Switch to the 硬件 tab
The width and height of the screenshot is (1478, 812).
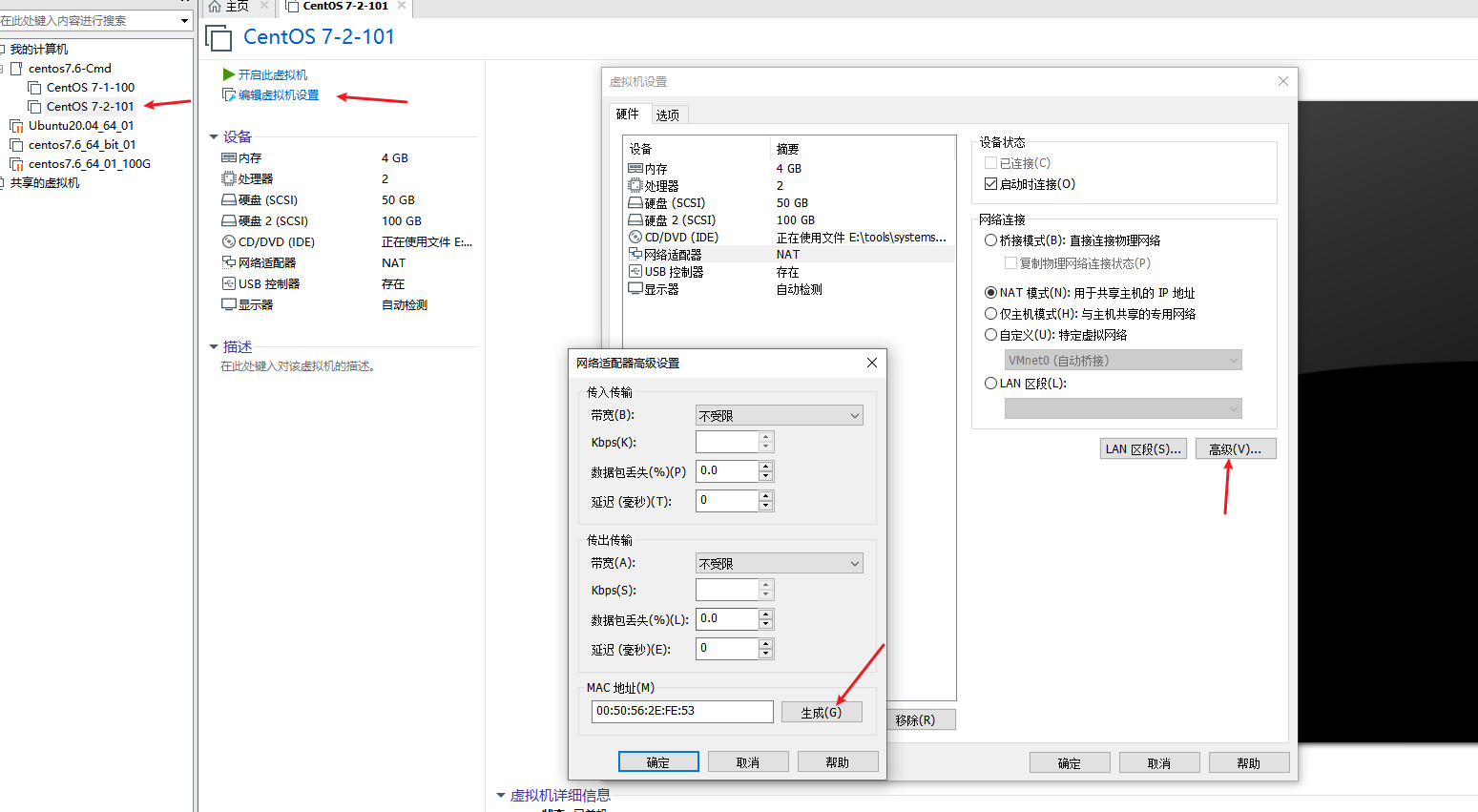628,114
